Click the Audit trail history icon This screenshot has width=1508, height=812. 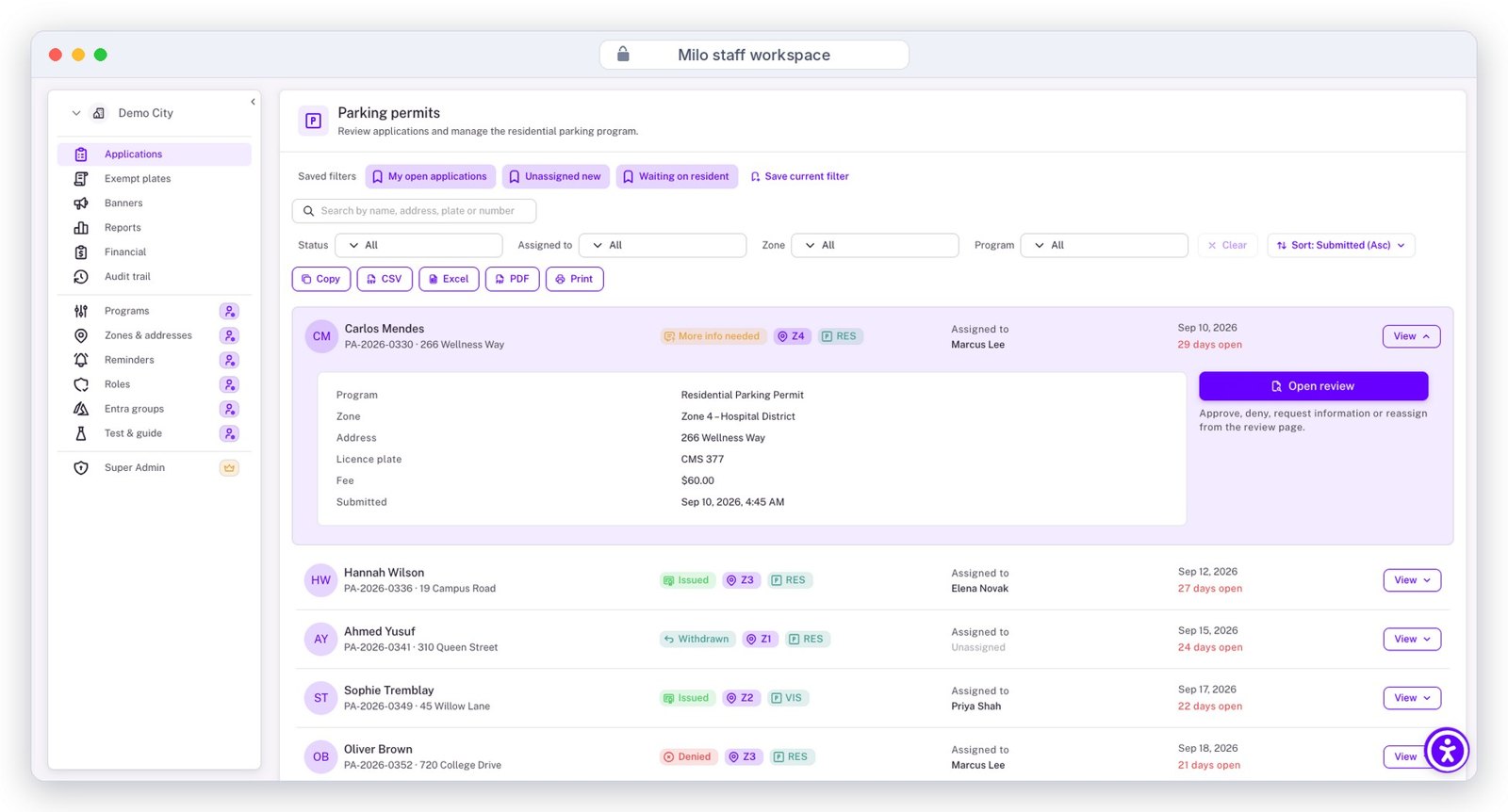(x=81, y=277)
